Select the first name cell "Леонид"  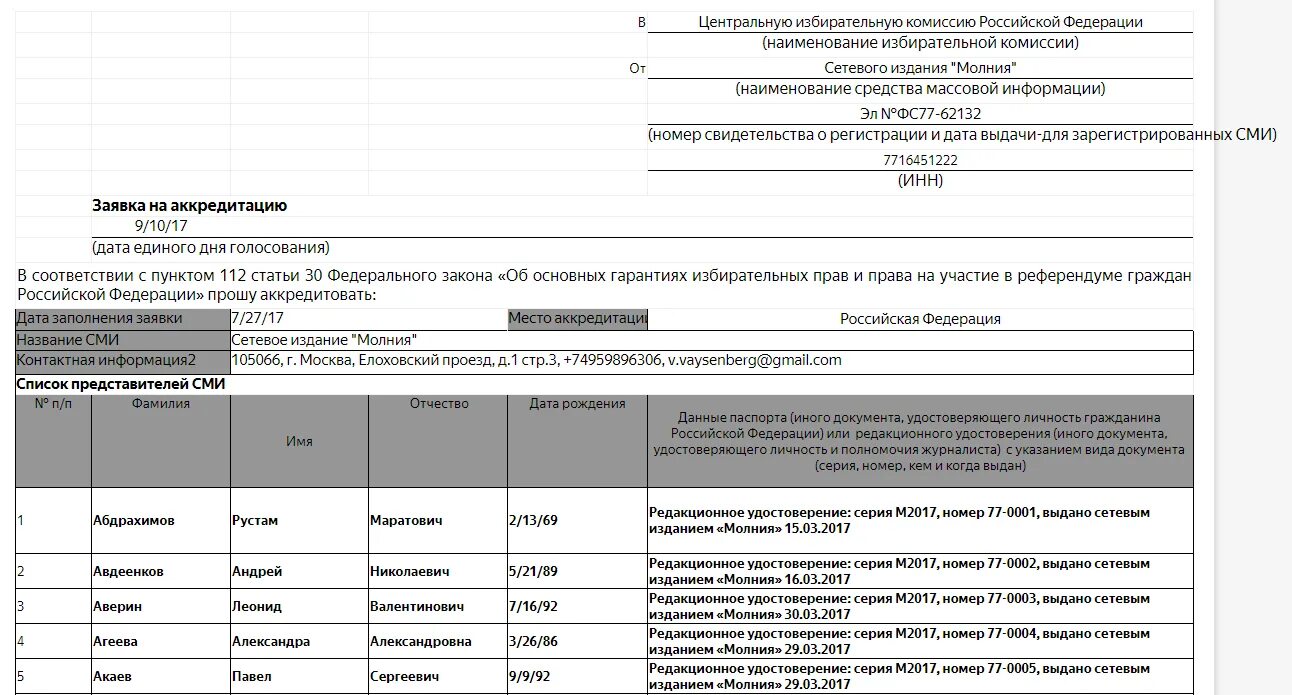tap(300, 606)
